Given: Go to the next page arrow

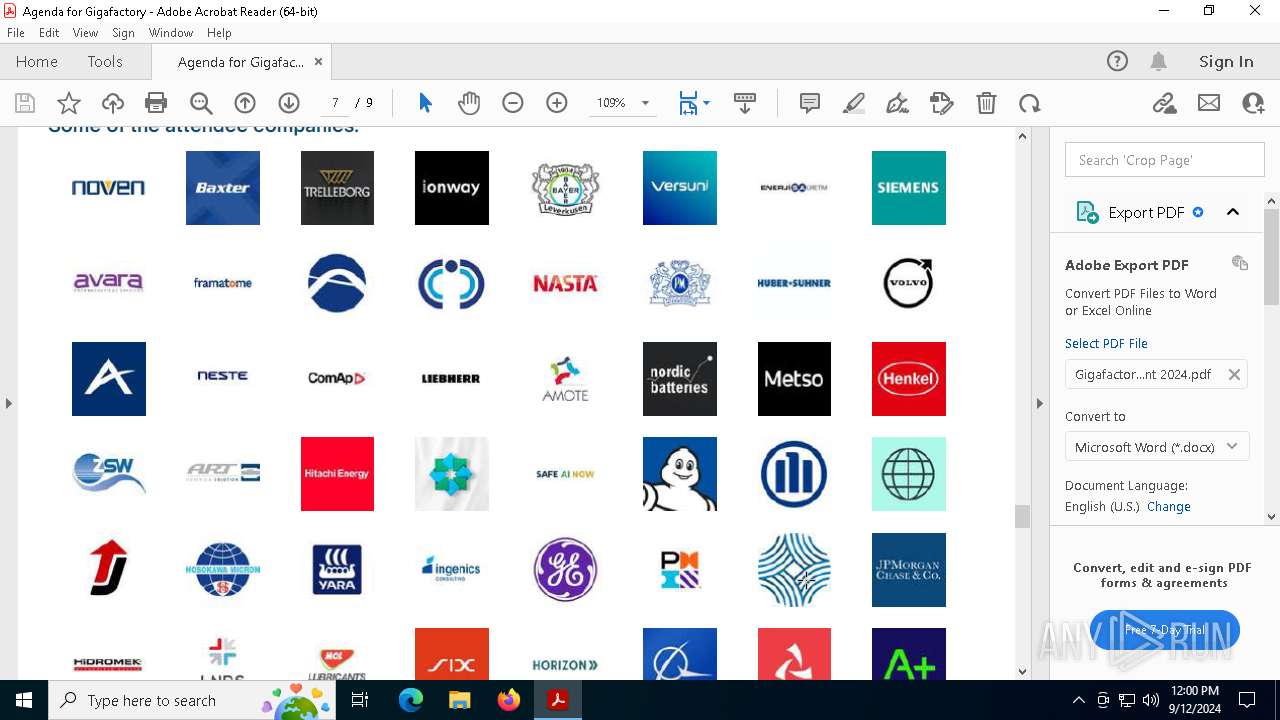Looking at the screenshot, I should point(289,103).
